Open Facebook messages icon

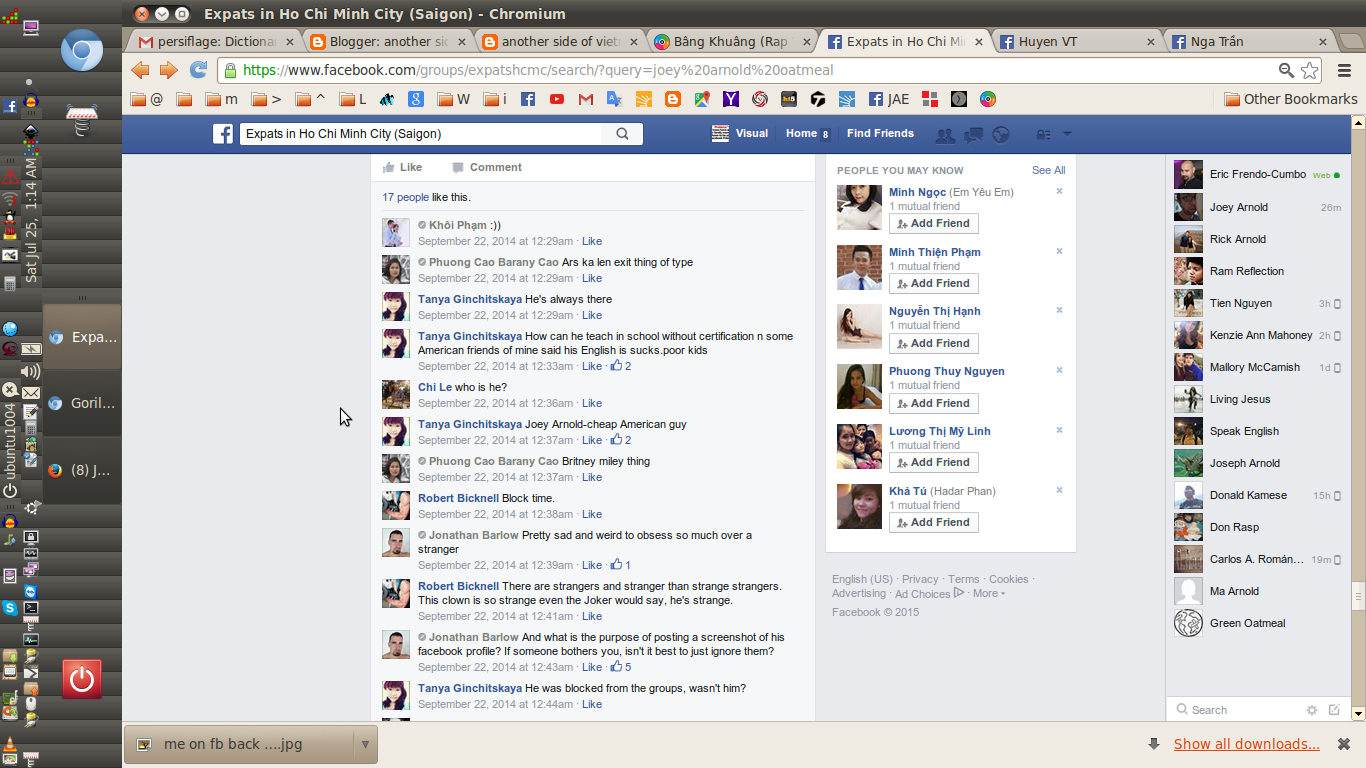point(972,135)
